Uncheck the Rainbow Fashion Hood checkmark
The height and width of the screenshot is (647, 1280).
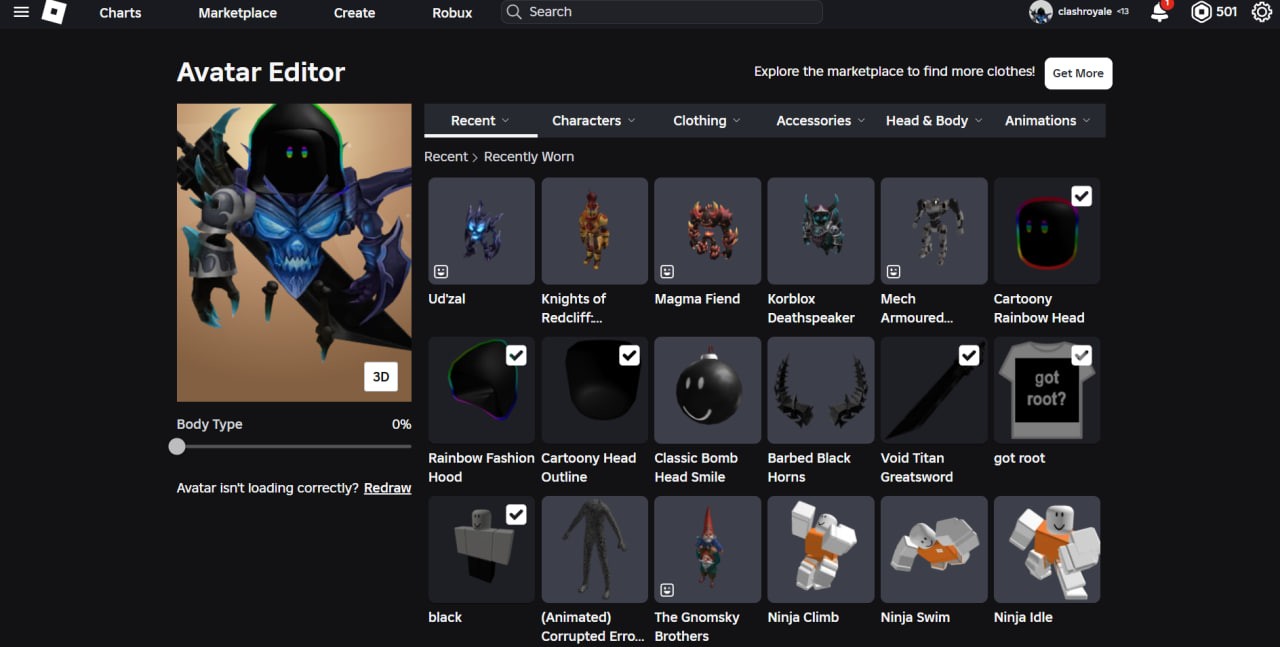click(516, 355)
